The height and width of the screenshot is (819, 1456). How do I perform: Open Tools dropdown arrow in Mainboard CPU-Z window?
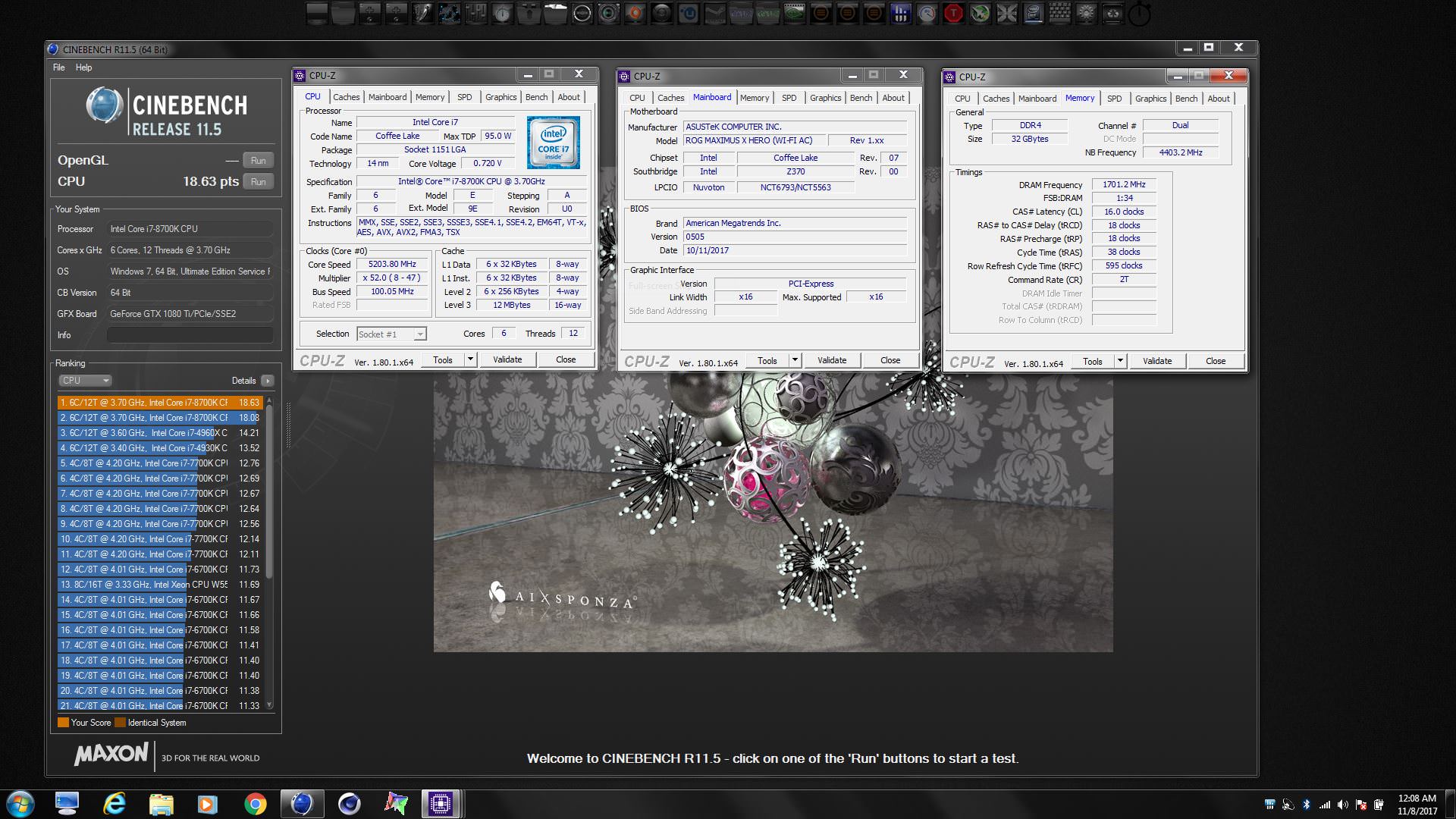point(795,360)
